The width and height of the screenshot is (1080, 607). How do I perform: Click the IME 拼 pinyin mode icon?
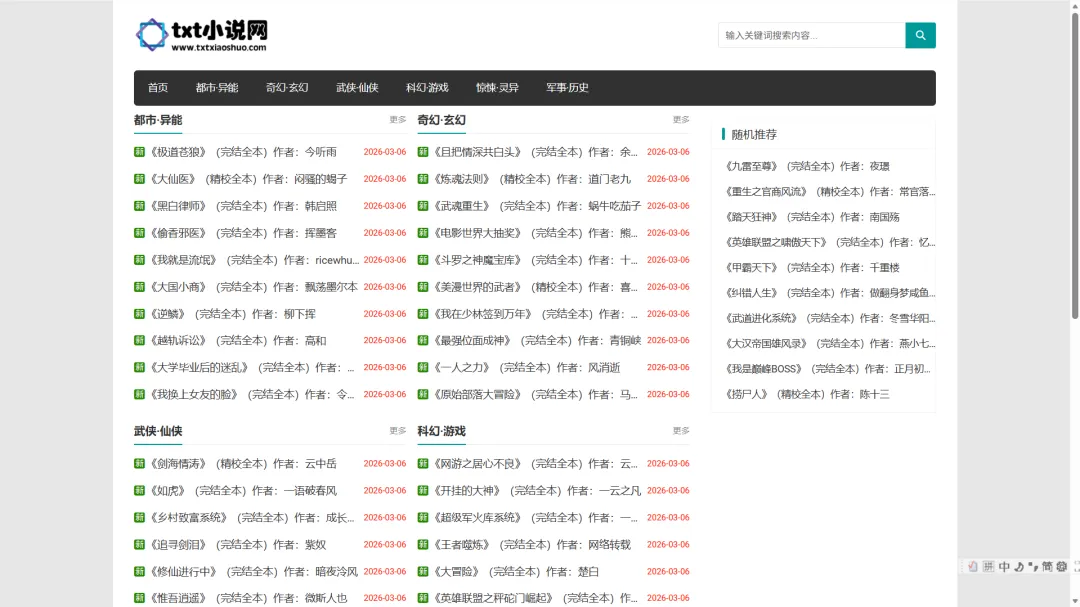pyautogui.click(x=988, y=566)
